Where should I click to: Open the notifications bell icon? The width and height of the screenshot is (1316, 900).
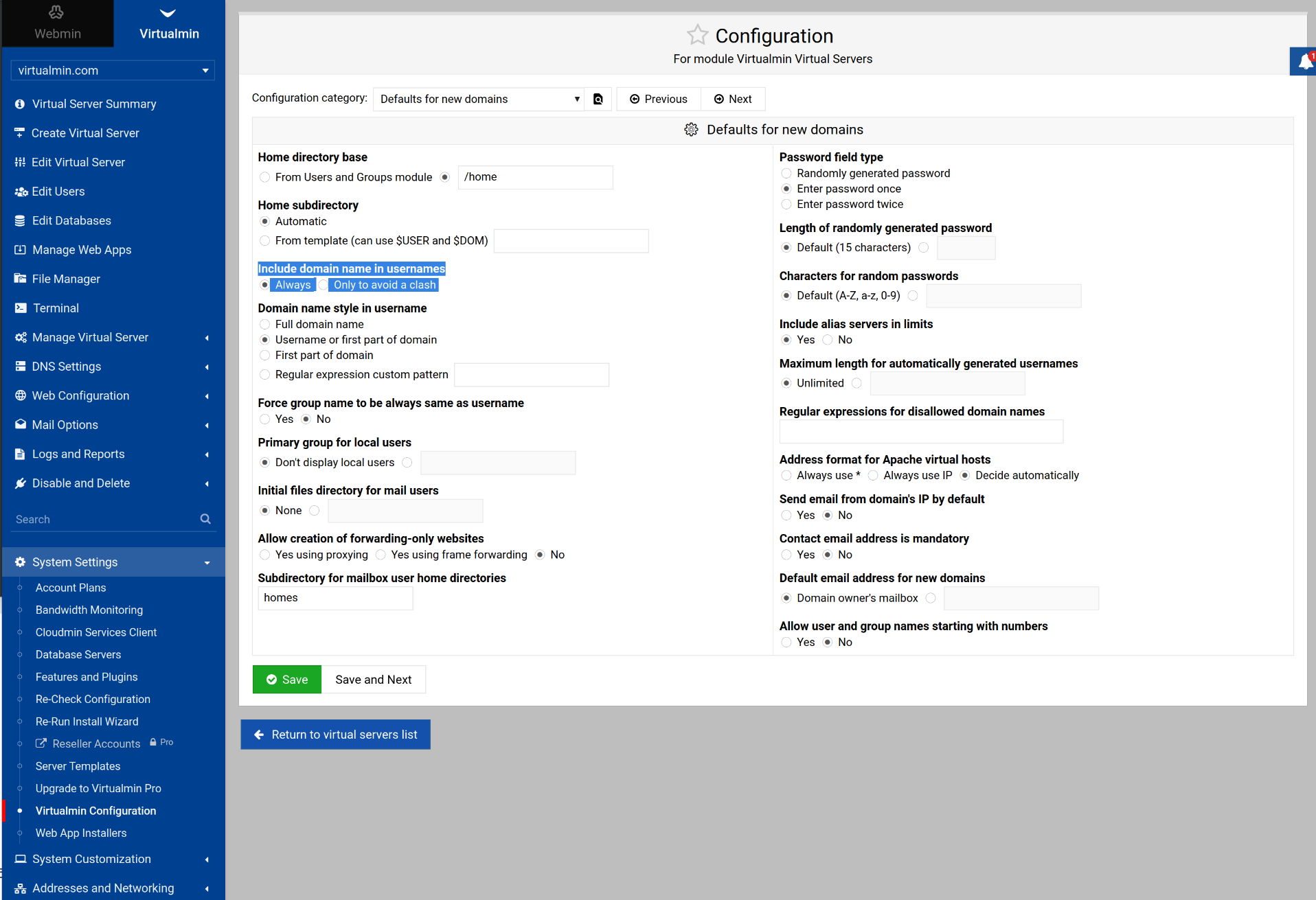[1304, 62]
